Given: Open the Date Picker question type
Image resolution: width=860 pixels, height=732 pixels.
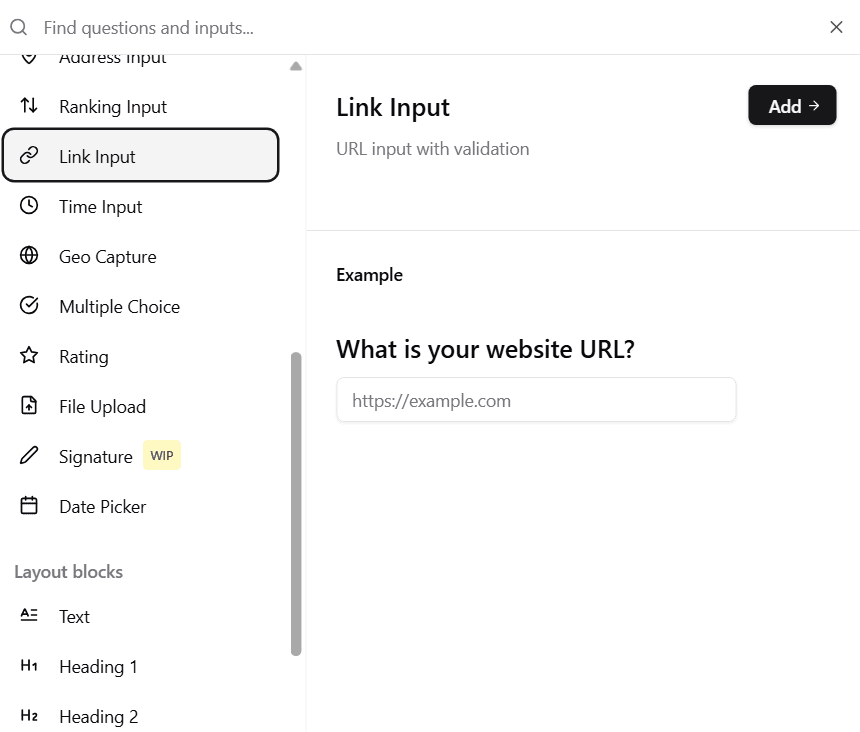Looking at the screenshot, I should [x=102, y=506].
